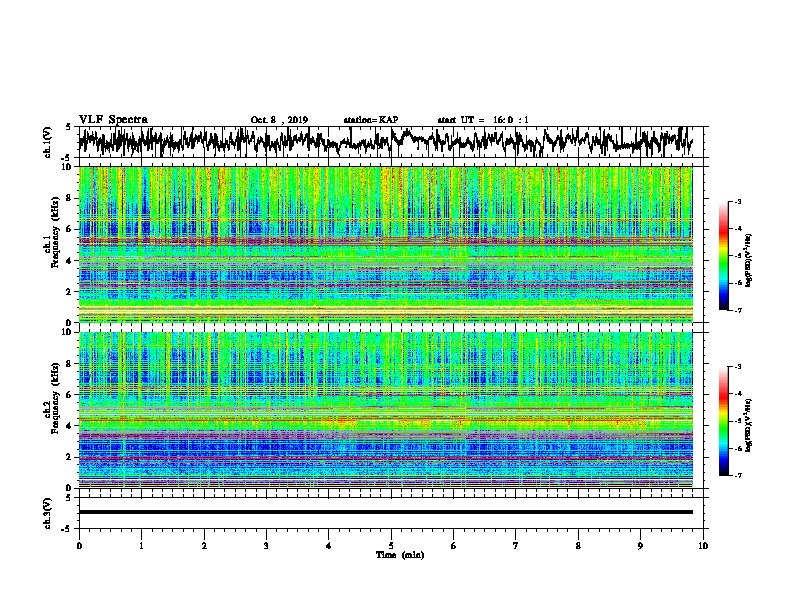This screenshot has width=792, height=612.
Task: Click the -3 value on ch.2 color bar
Action: click(738, 367)
